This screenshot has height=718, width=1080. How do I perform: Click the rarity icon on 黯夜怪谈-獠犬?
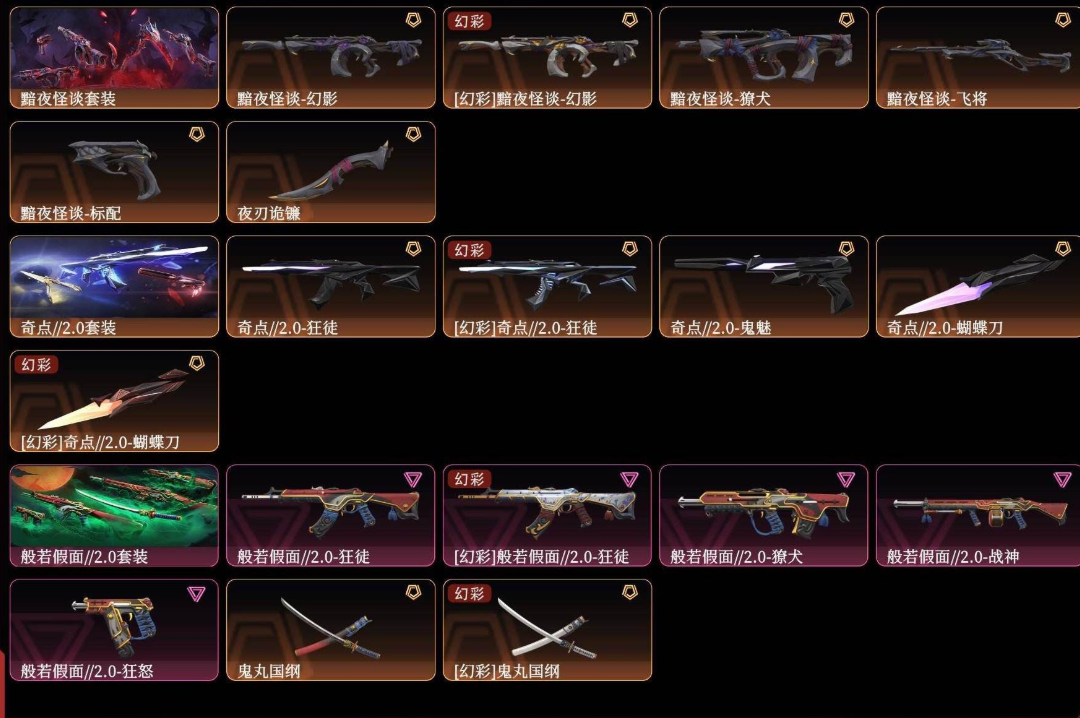click(x=847, y=20)
